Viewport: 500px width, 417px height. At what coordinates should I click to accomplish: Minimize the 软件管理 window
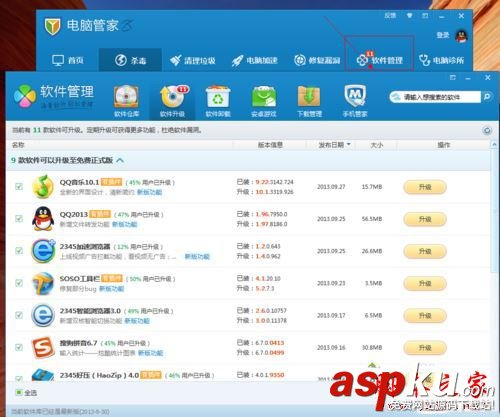click(x=468, y=78)
